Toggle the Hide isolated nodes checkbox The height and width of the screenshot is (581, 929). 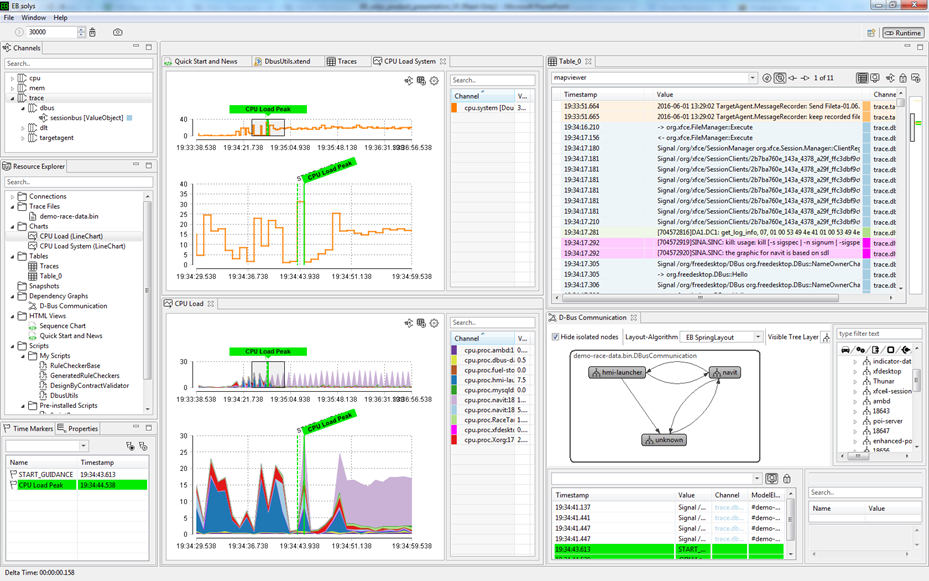(555, 337)
